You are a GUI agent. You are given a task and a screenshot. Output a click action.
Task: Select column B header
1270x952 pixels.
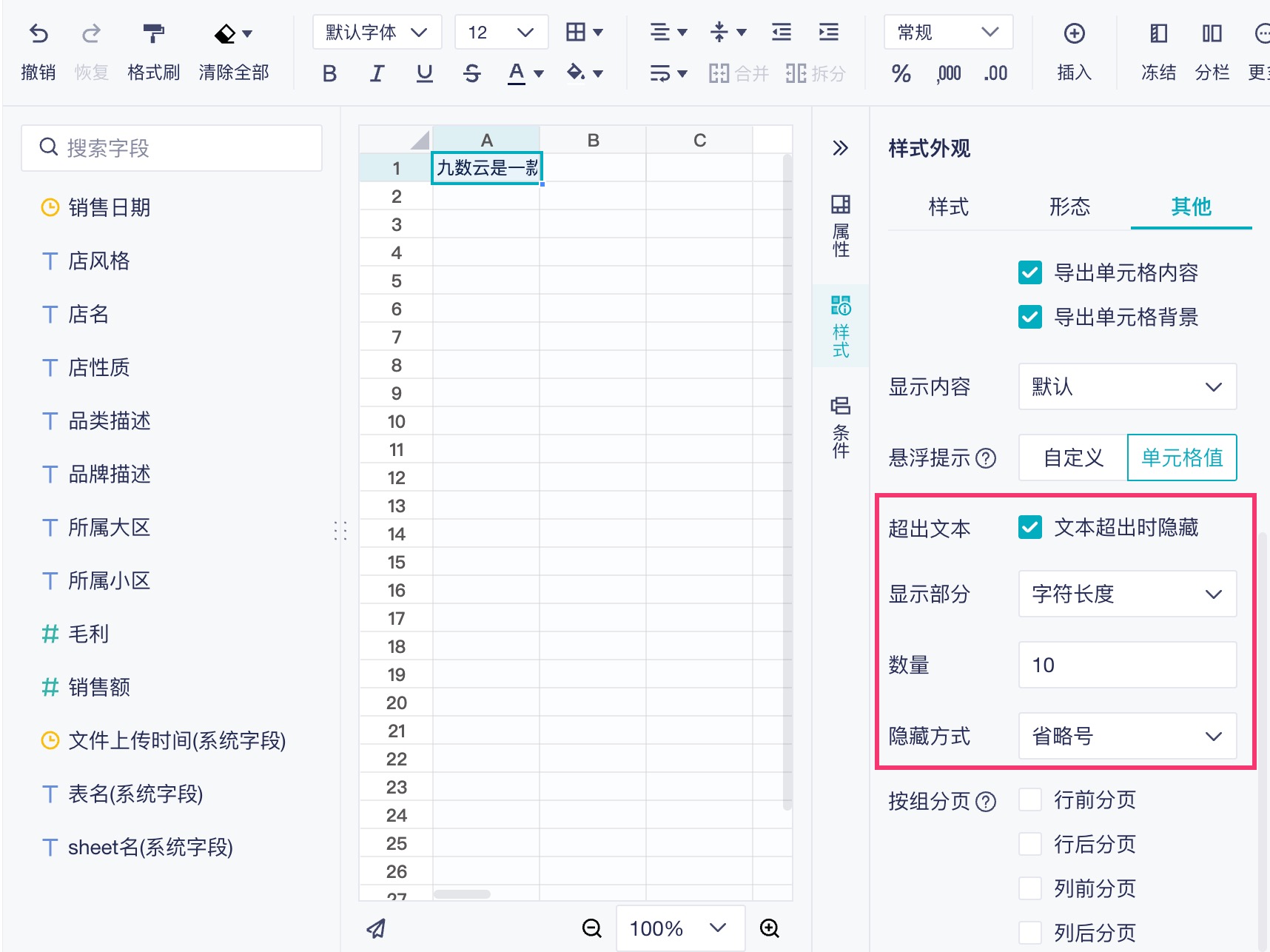pyautogui.click(x=593, y=140)
